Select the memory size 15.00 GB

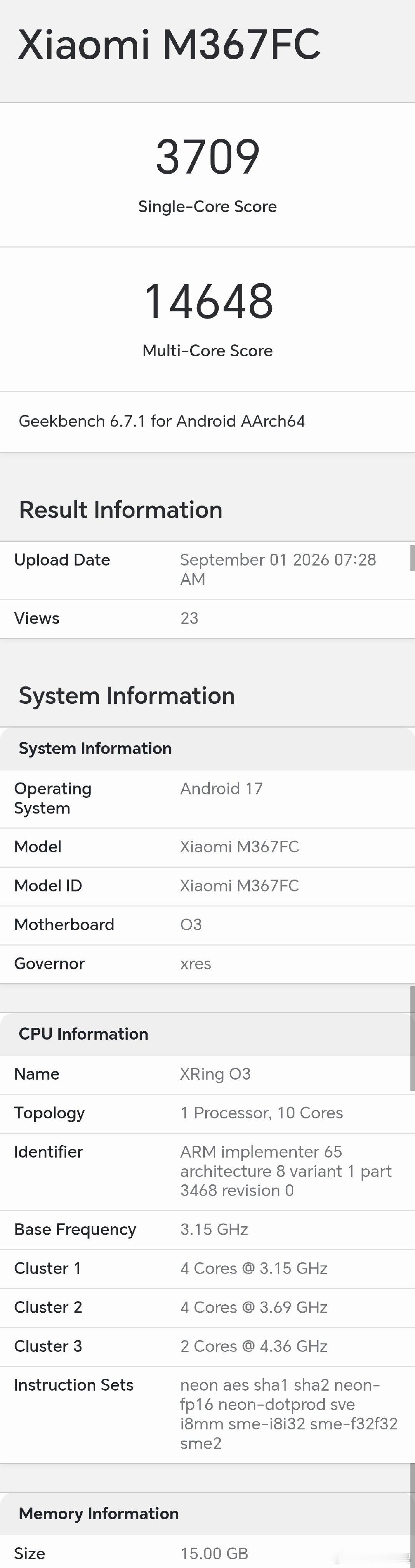[x=214, y=1553]
